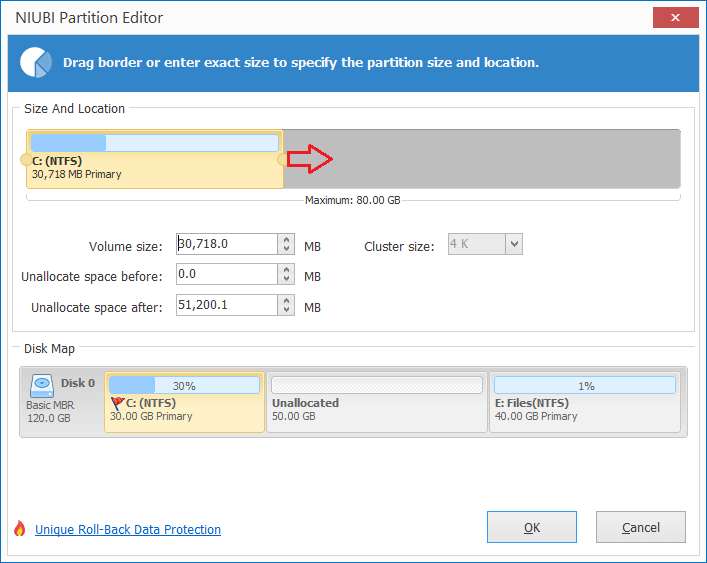This screenshot has width=707, height=563.
Task: Click the left border handle of C: partition
Action: point(26,159)
